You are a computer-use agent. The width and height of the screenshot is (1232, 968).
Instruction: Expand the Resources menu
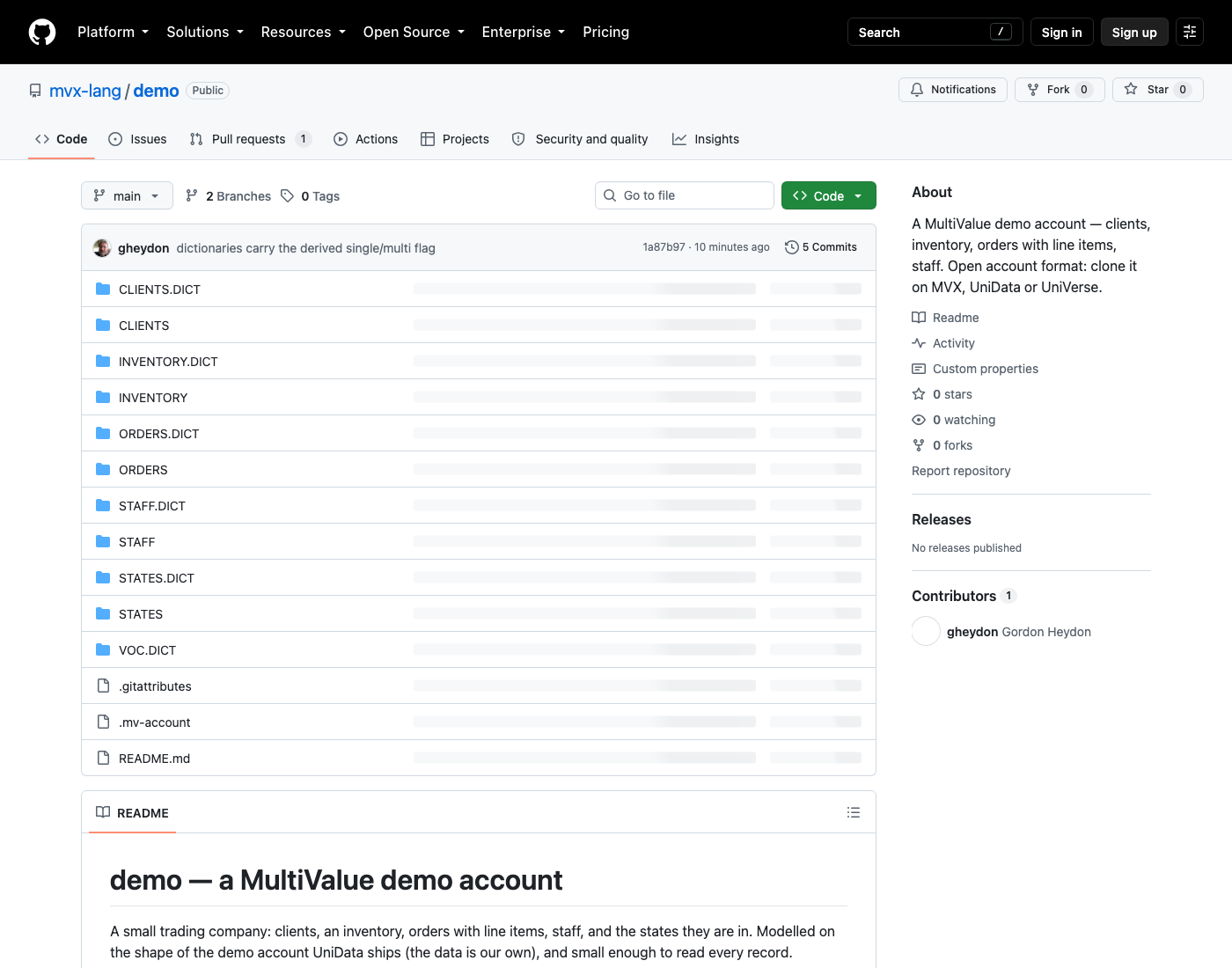point(304,32)
